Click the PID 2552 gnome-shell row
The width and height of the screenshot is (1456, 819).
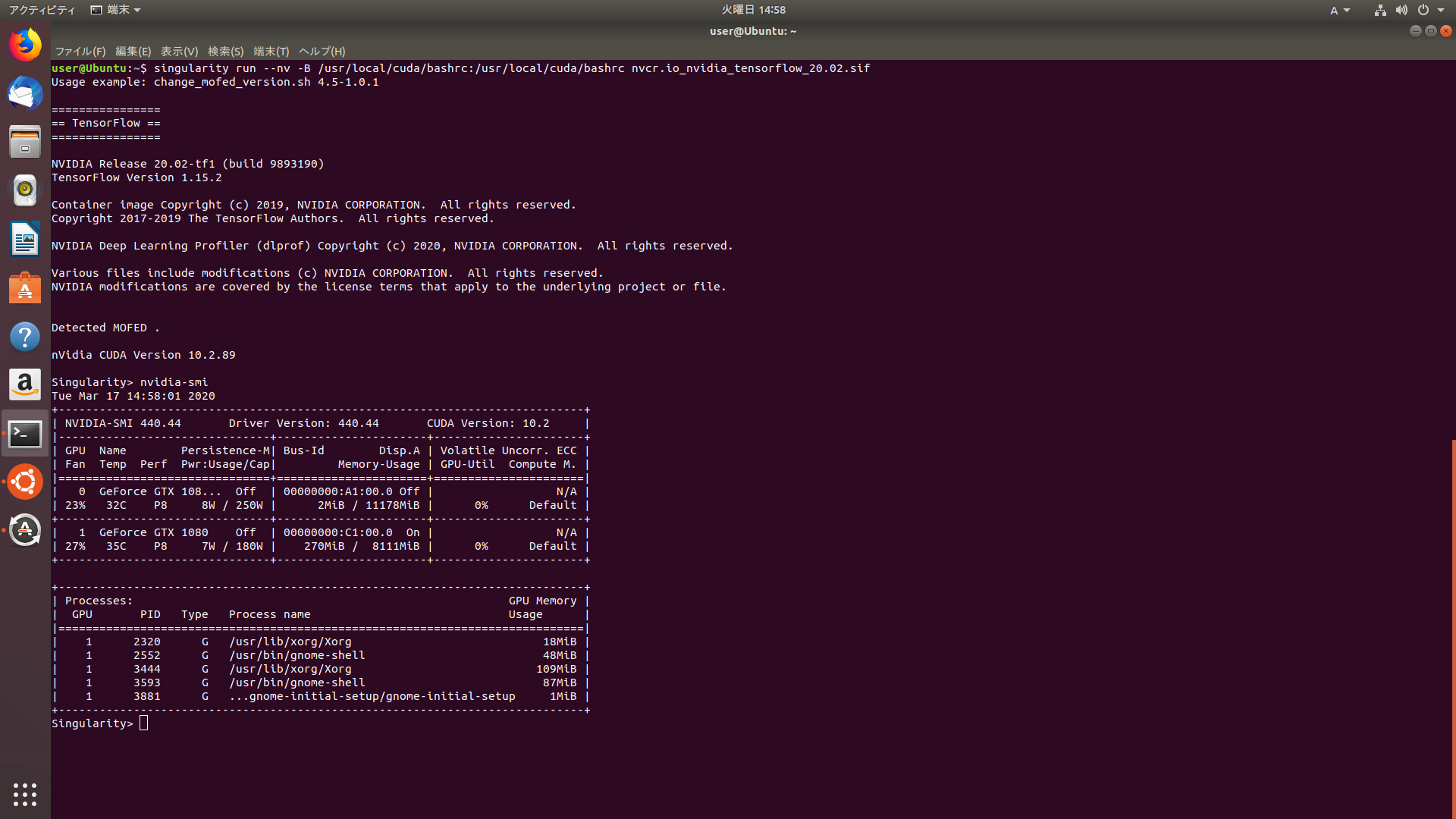coord(321,655)
